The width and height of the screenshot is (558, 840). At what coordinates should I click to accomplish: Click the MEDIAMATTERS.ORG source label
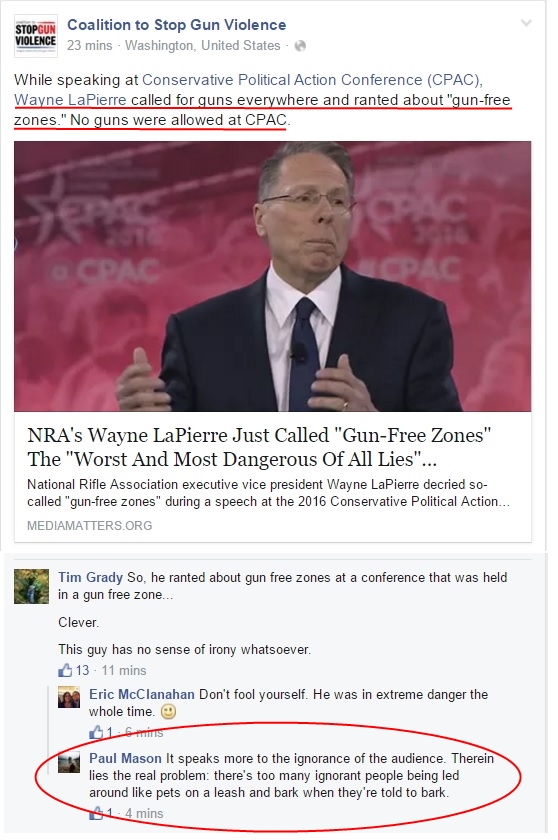[x=89, y=526]
